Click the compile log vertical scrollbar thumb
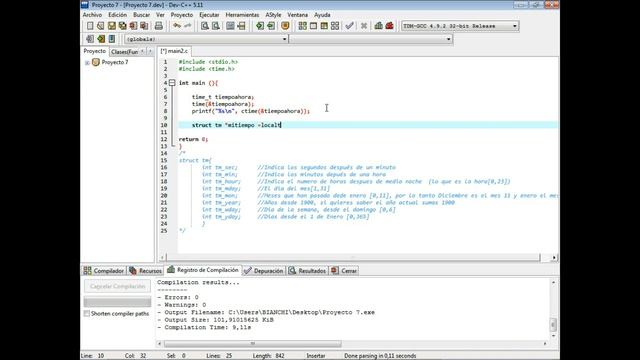The height and width of the screenshot is (360, 640). click(x=553, y=324)
